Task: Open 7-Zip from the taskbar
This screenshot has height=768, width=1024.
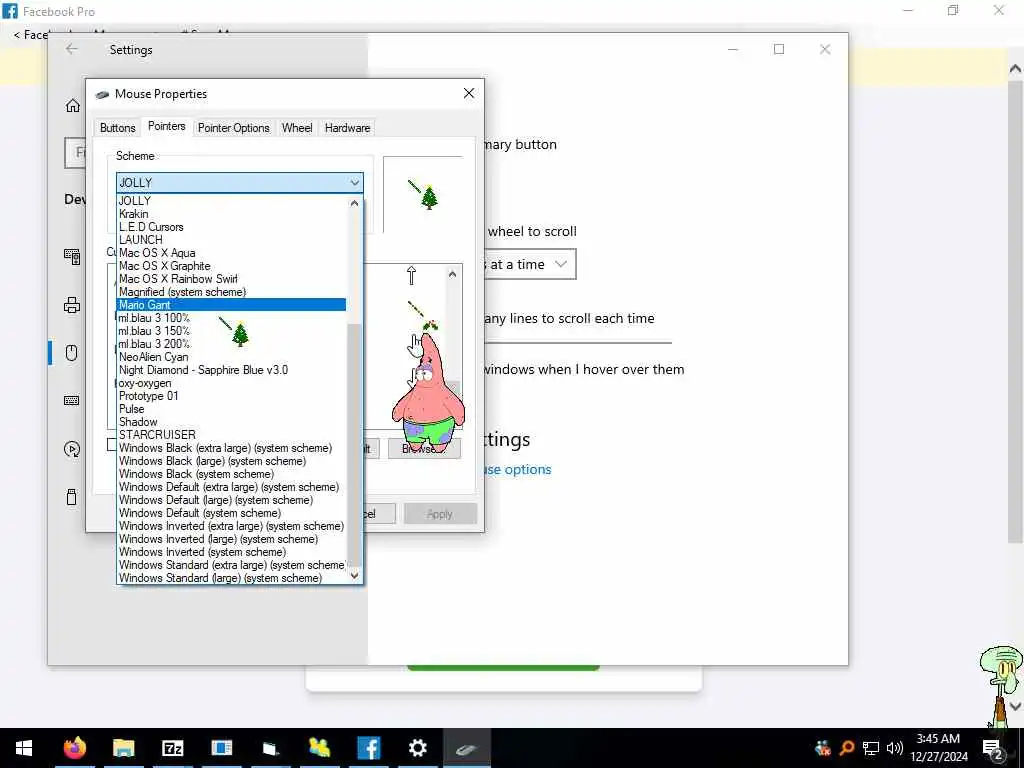Action: pos(172,748)
